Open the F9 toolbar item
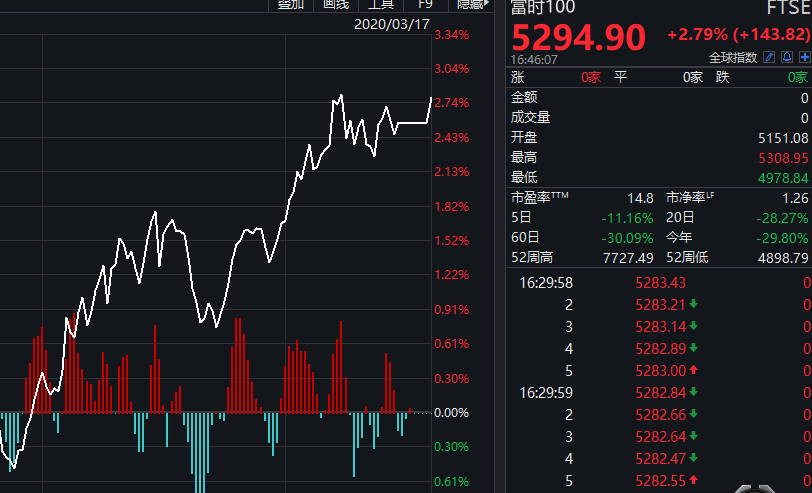Viewport: 812px width, 493px height. coord(425,5)
